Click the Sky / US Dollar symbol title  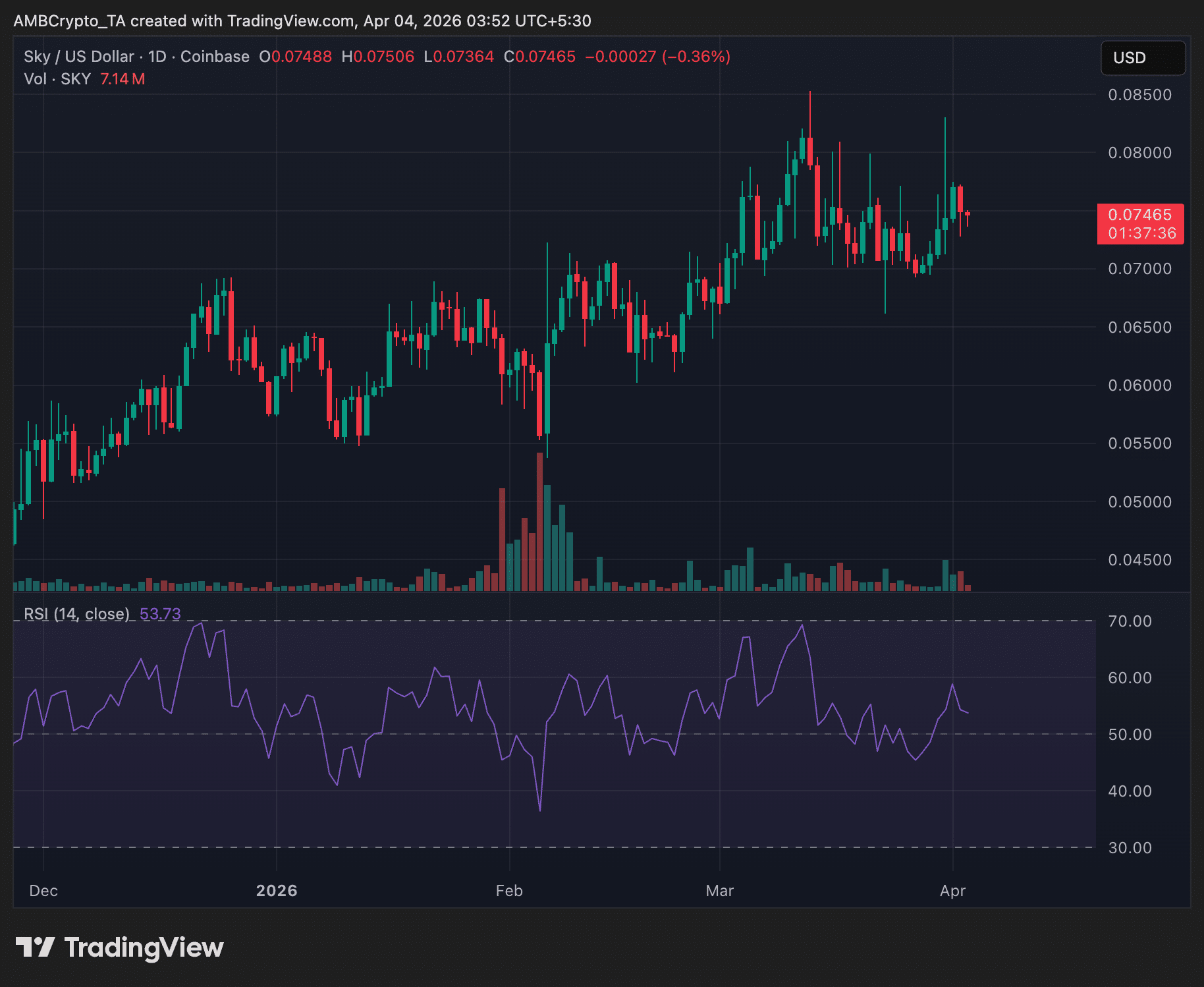[x=78, y=57]
